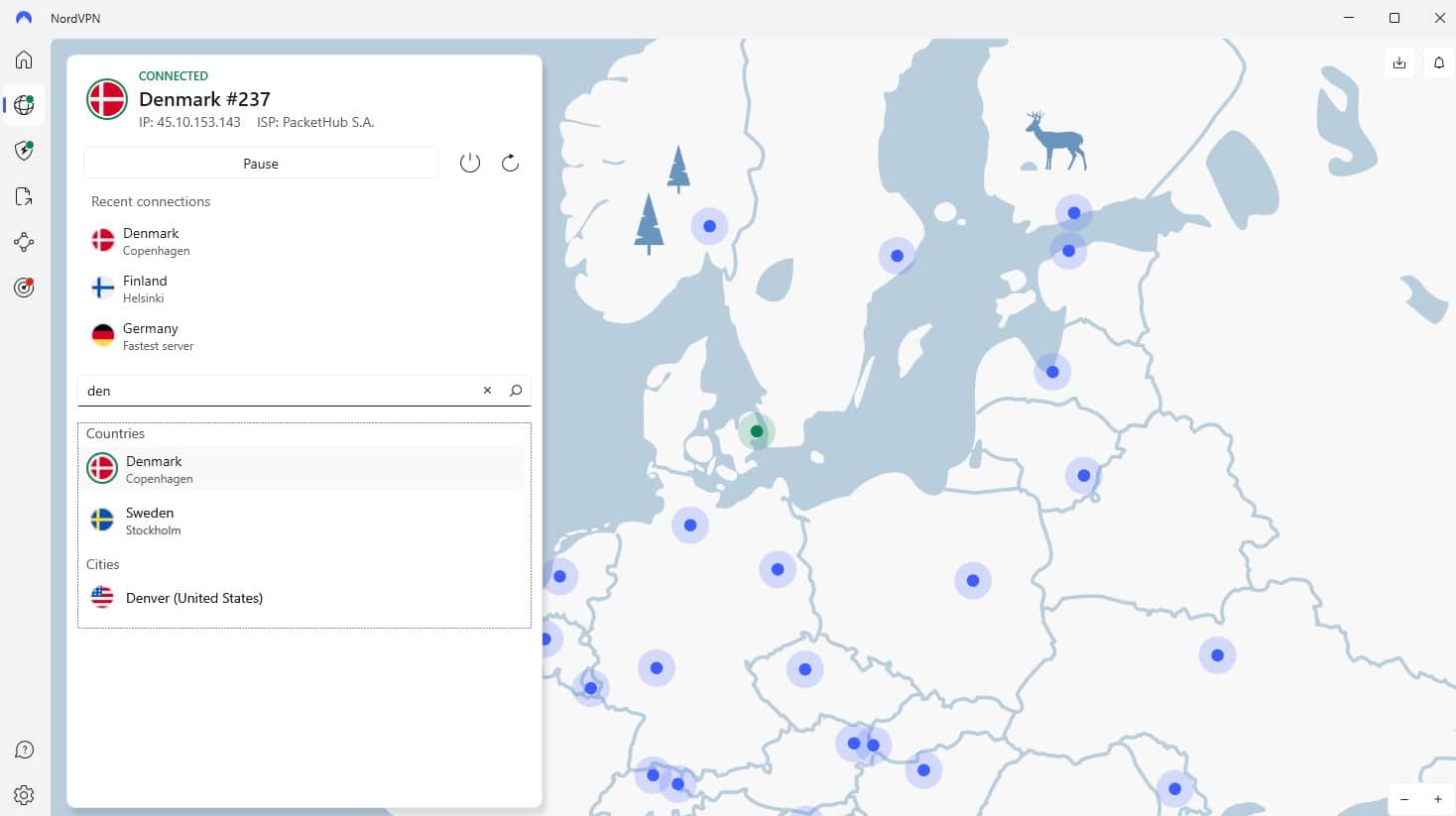Pause the VPN connection
The width and height of the screenshot is (1456, 816).
coord(261,164)
